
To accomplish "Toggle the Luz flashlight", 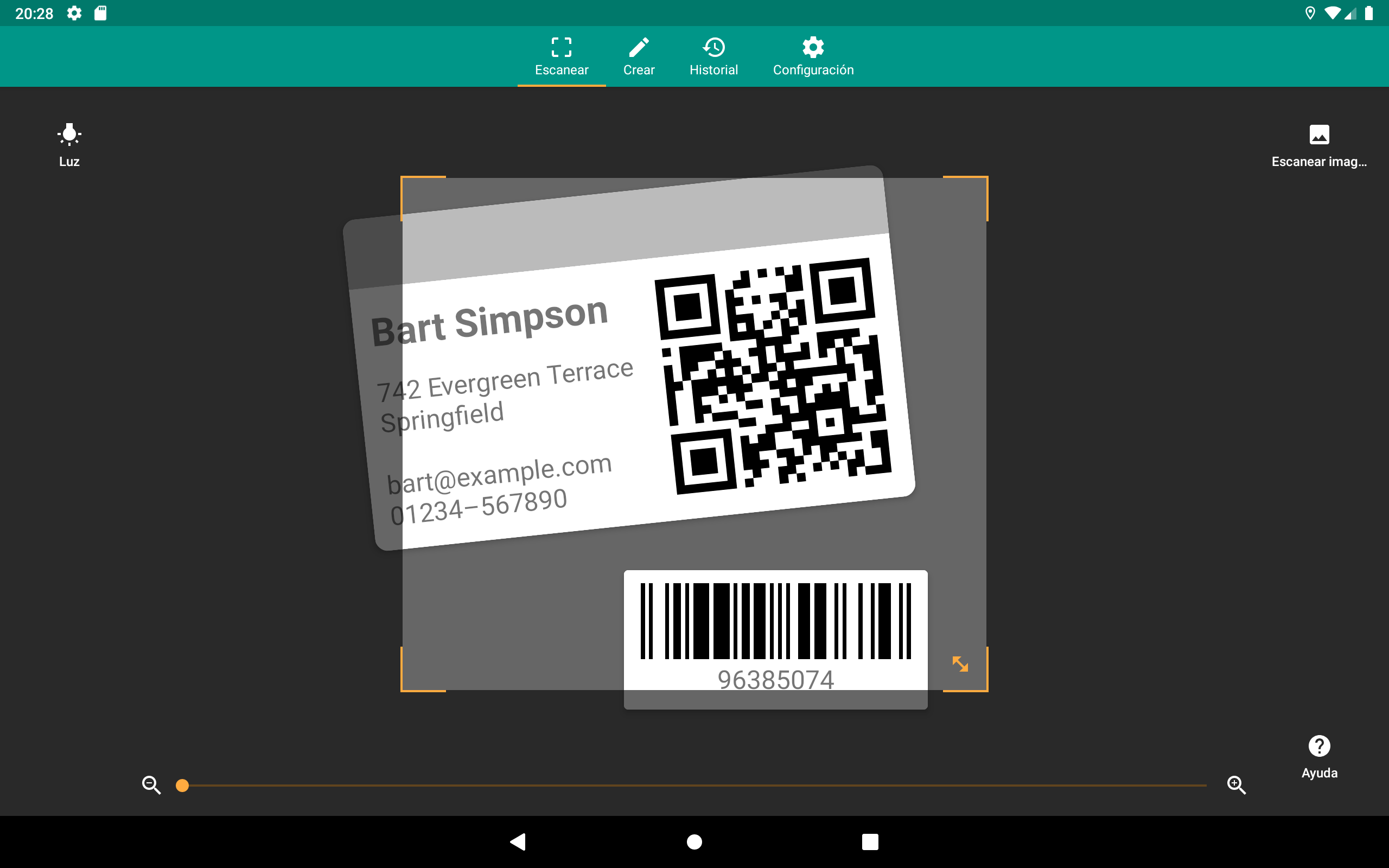I will [69, 145].
